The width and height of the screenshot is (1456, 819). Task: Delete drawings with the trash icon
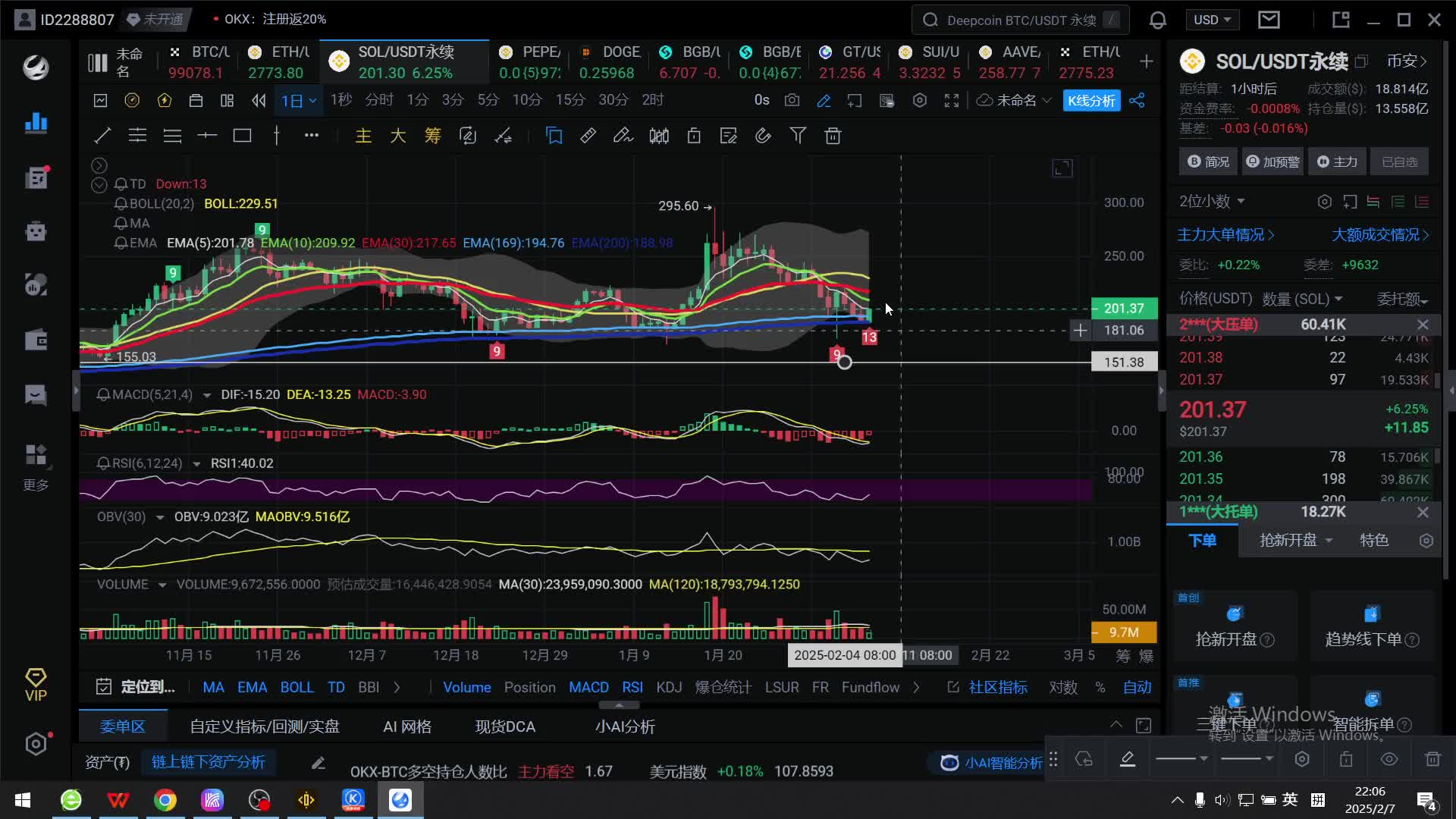point(833,136)
